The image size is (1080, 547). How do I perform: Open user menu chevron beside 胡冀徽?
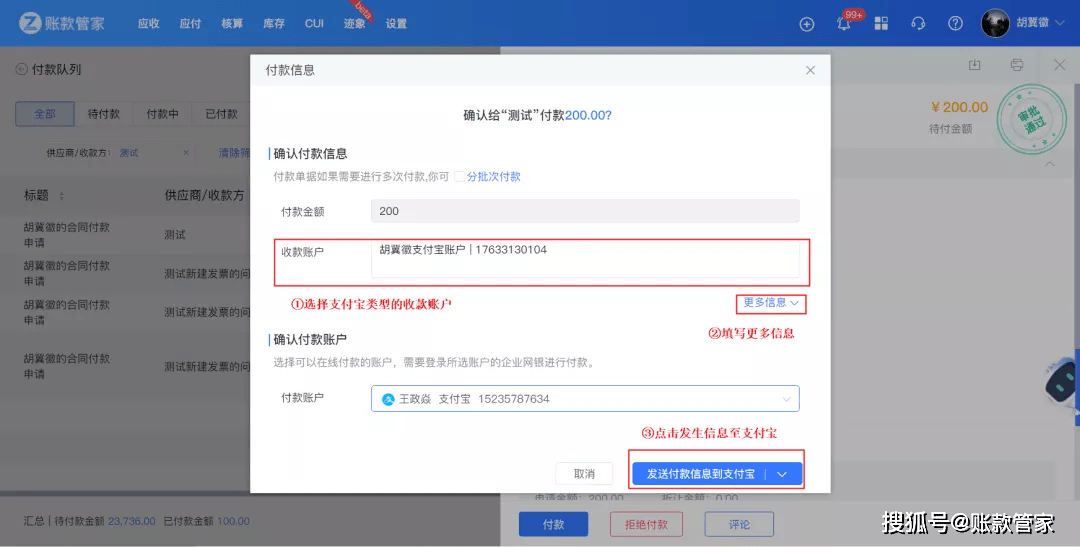click(1061, 23)
